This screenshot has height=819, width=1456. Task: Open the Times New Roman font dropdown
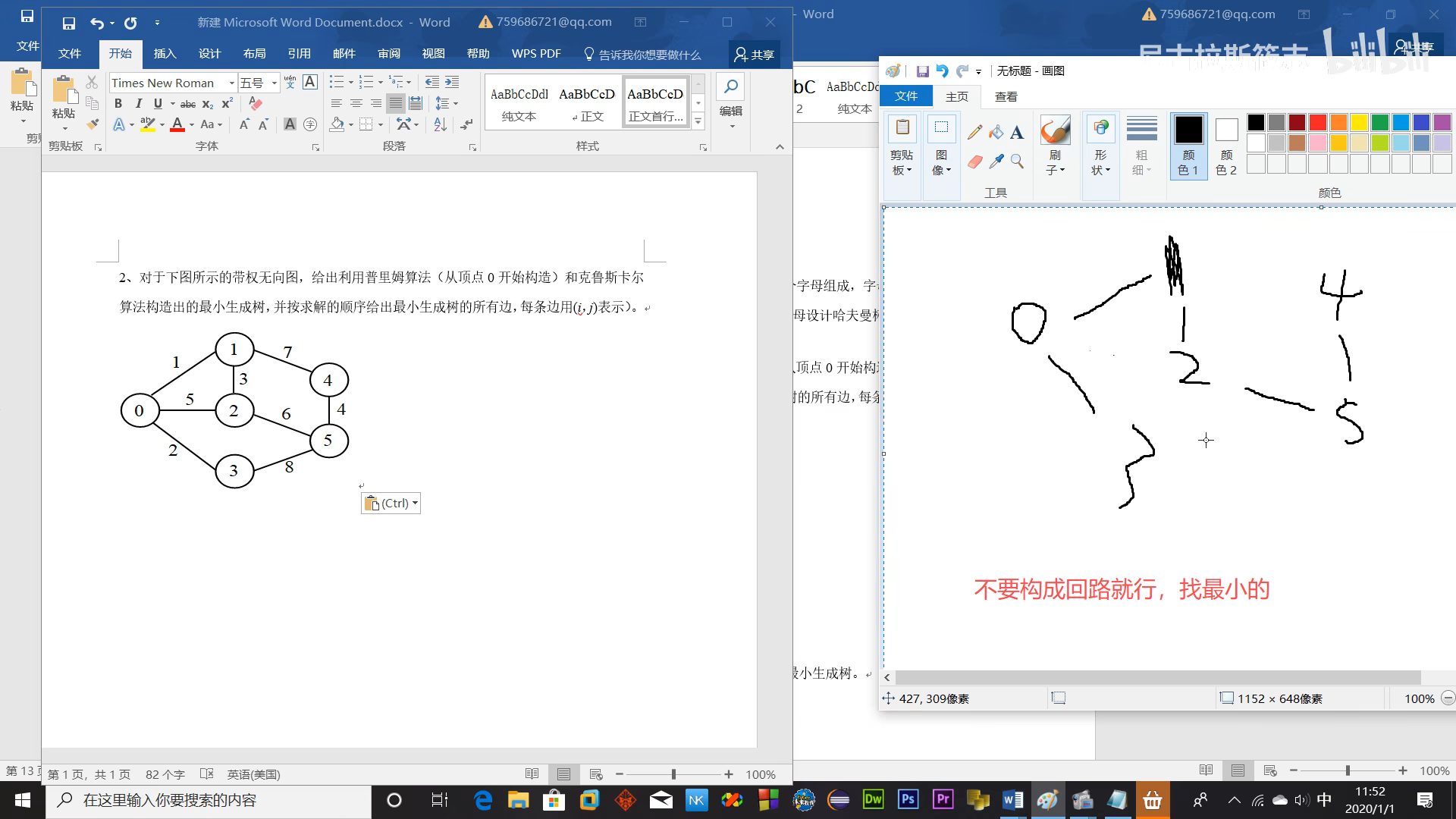[x=231, y=83]
